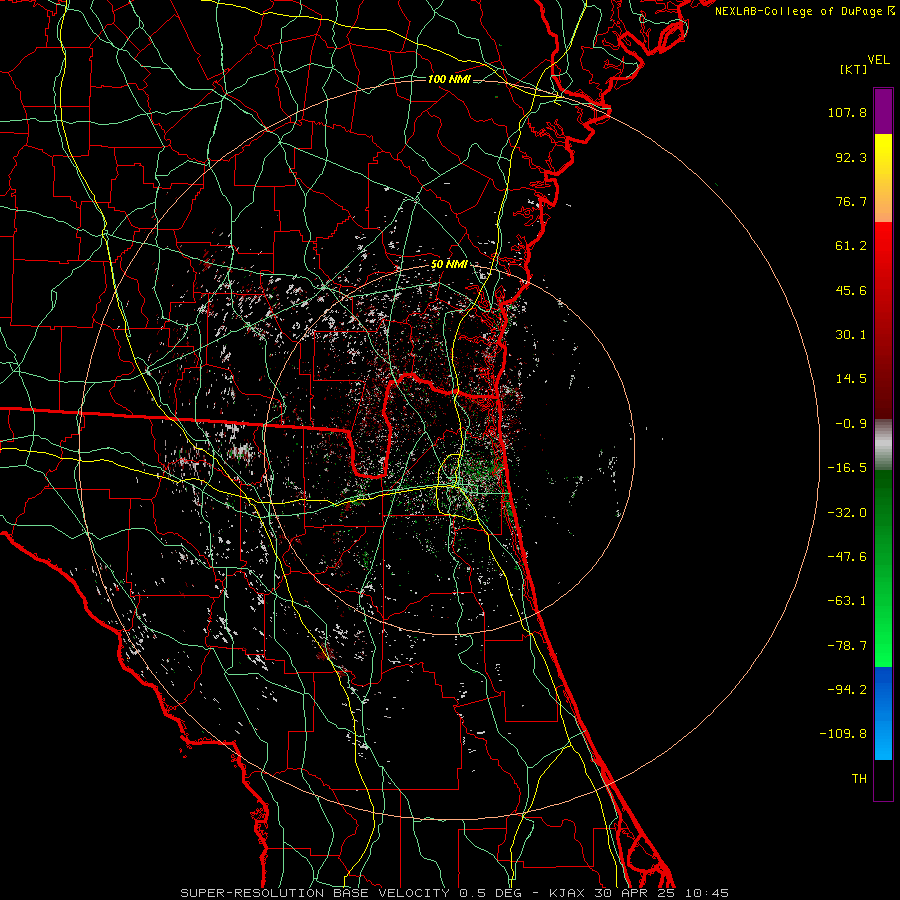Click the 61.2 velocity scale value
This screenshot has height=900, width=900.
click(x=851, y=246)
